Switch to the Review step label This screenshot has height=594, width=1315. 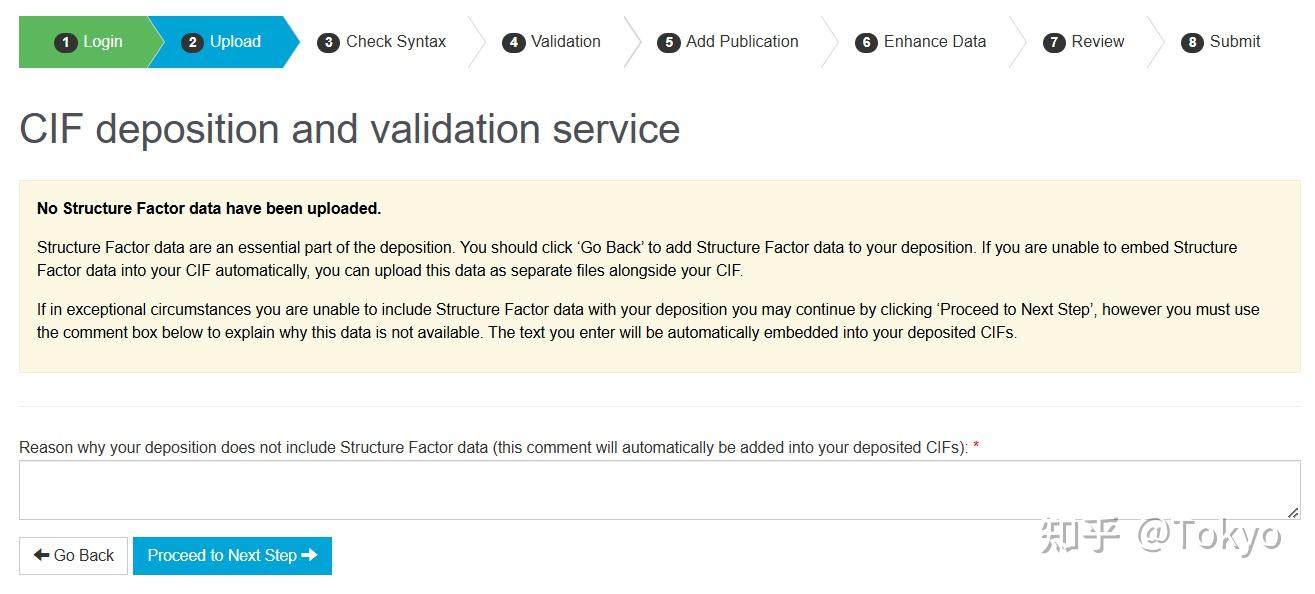(1098, 42)
